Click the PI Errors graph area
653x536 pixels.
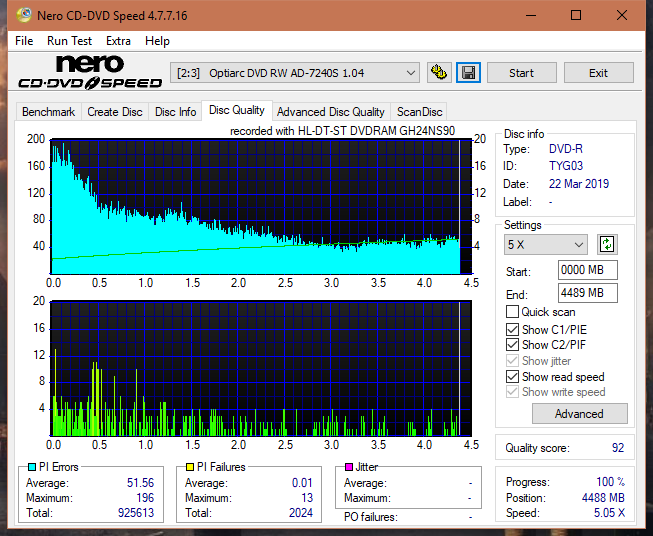pyautogui.click(x=261, y=207)
